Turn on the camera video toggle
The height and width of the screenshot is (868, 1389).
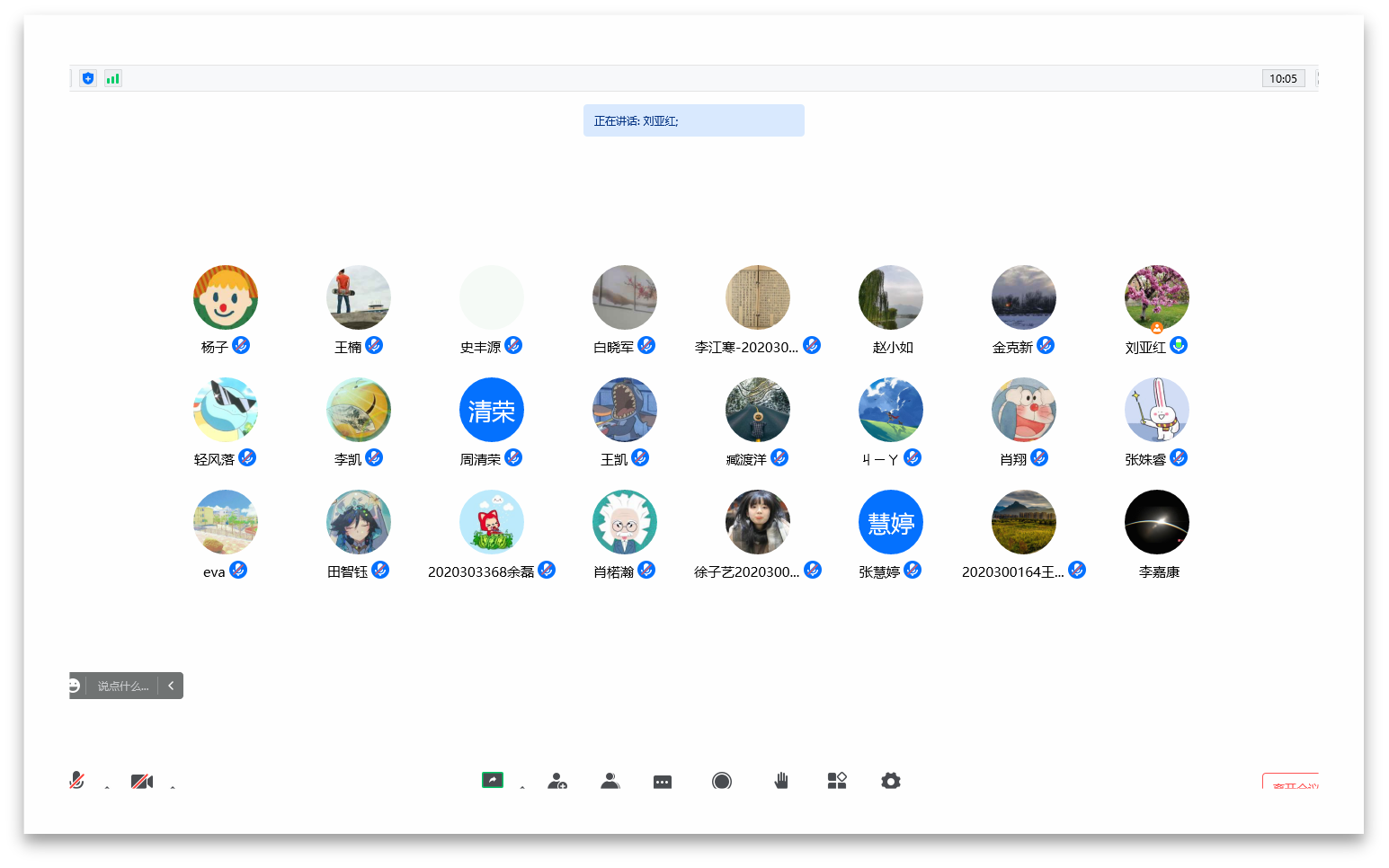click(141, 781)
